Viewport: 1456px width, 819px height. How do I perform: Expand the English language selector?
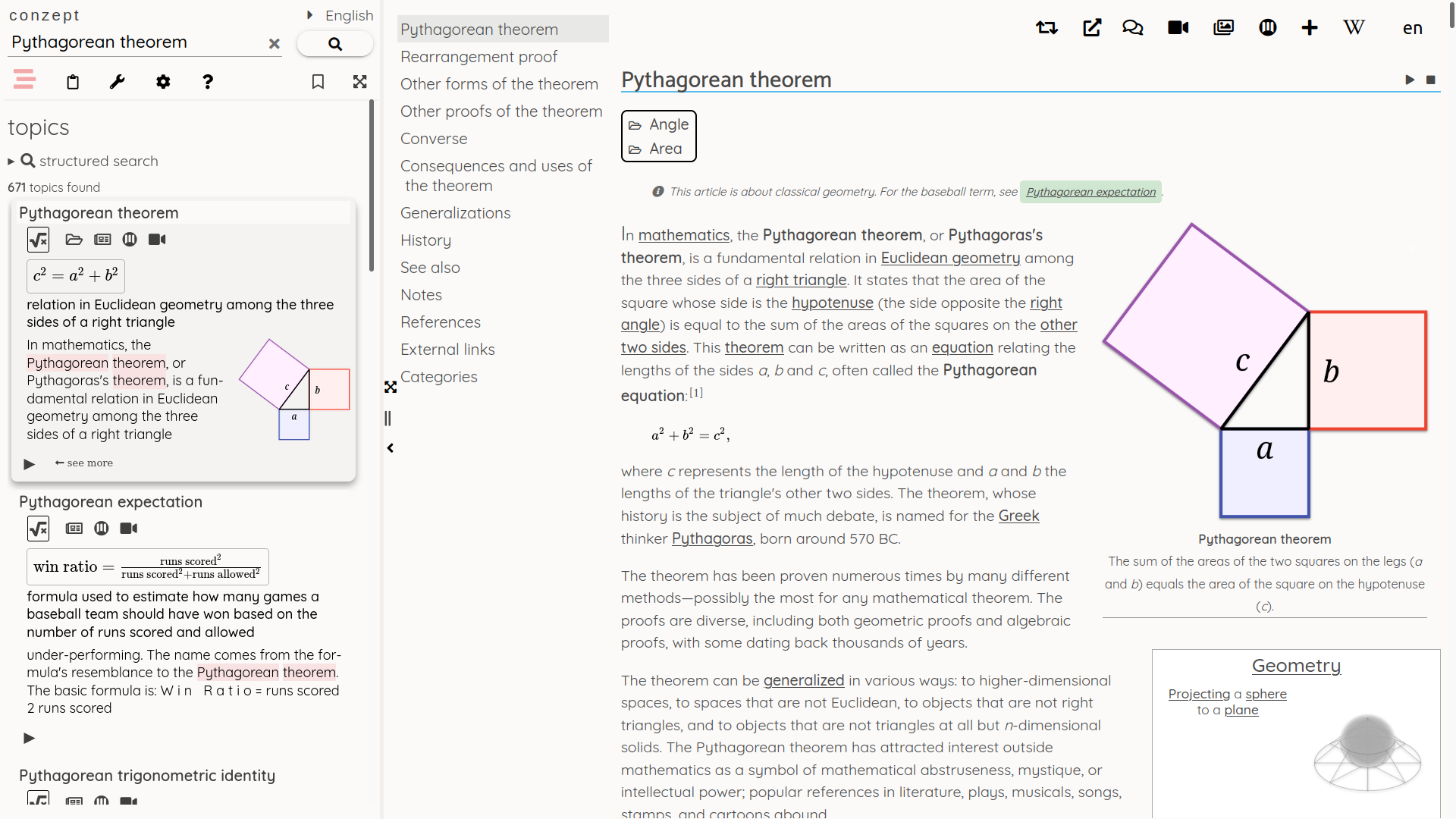point(340,15)
